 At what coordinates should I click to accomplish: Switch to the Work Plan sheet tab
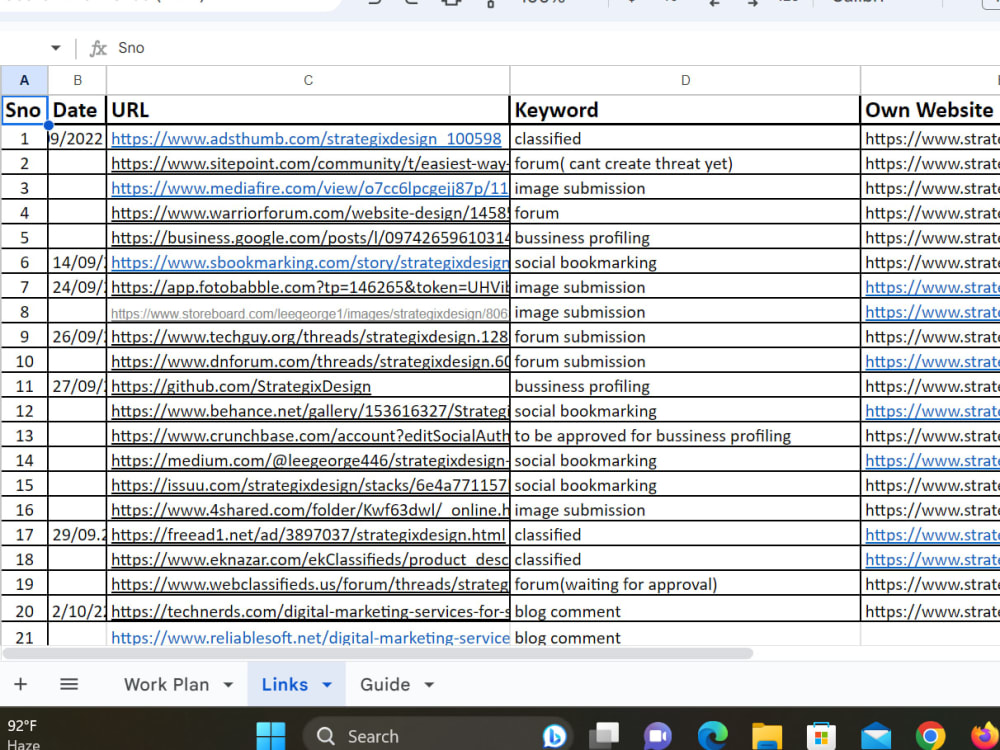point(166,684)
